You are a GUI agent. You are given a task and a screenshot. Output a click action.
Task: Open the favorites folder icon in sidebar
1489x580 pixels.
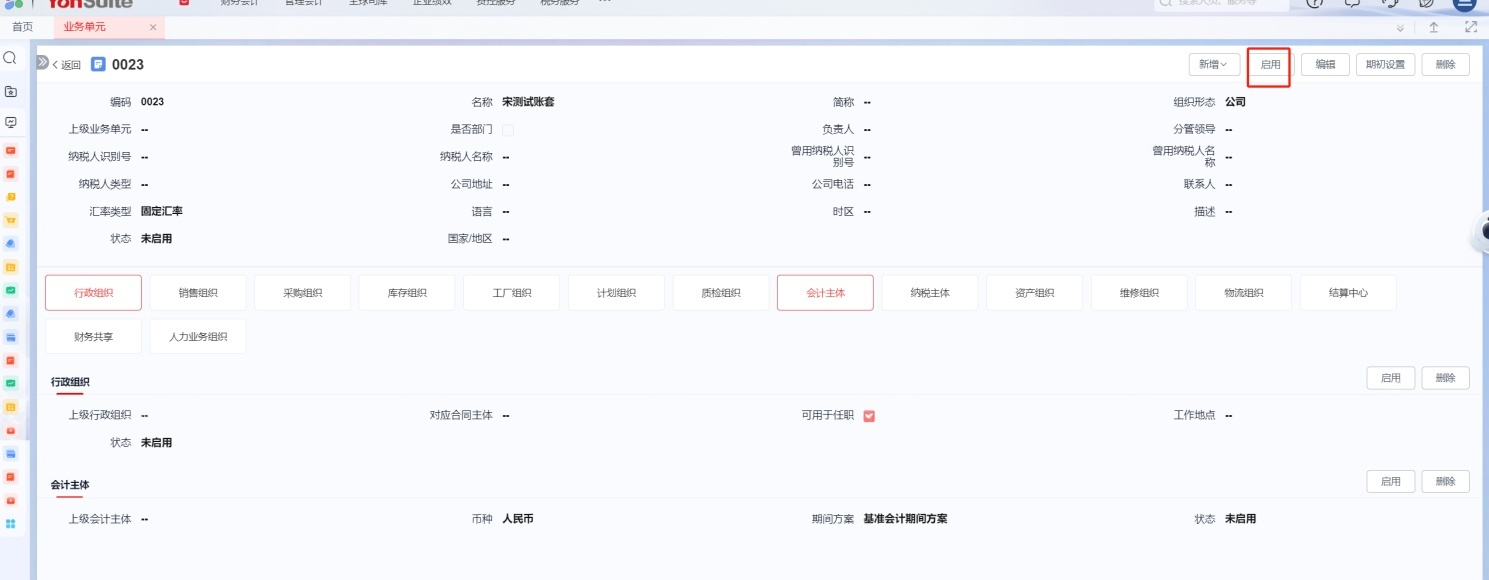[x=10, y=91]
